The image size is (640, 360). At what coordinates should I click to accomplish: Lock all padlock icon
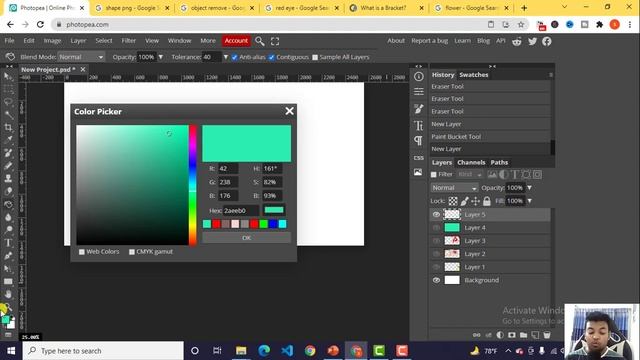pyautogui.click(x=487, y=201)
